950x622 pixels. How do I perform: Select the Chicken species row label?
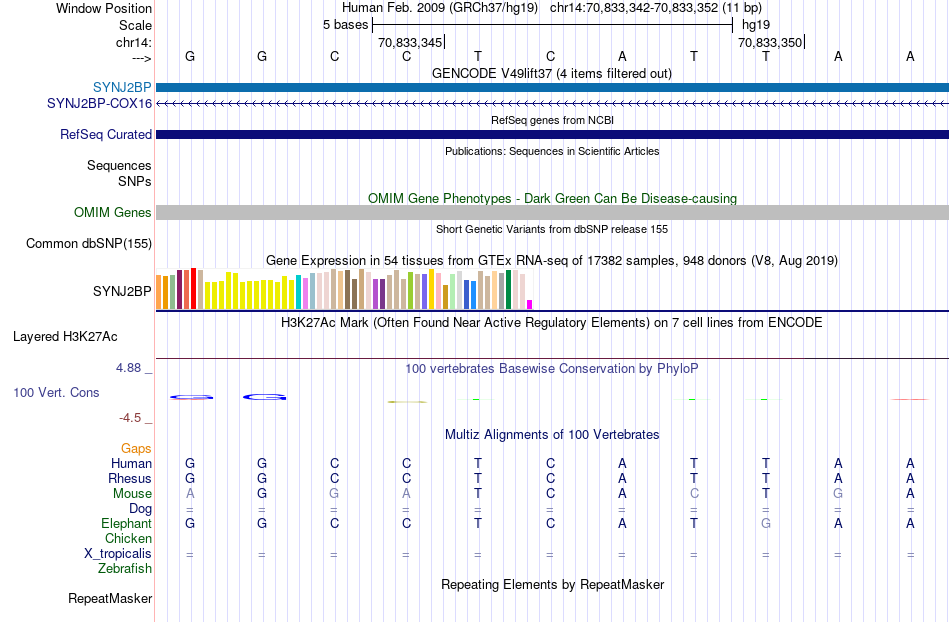coord(128,538)
